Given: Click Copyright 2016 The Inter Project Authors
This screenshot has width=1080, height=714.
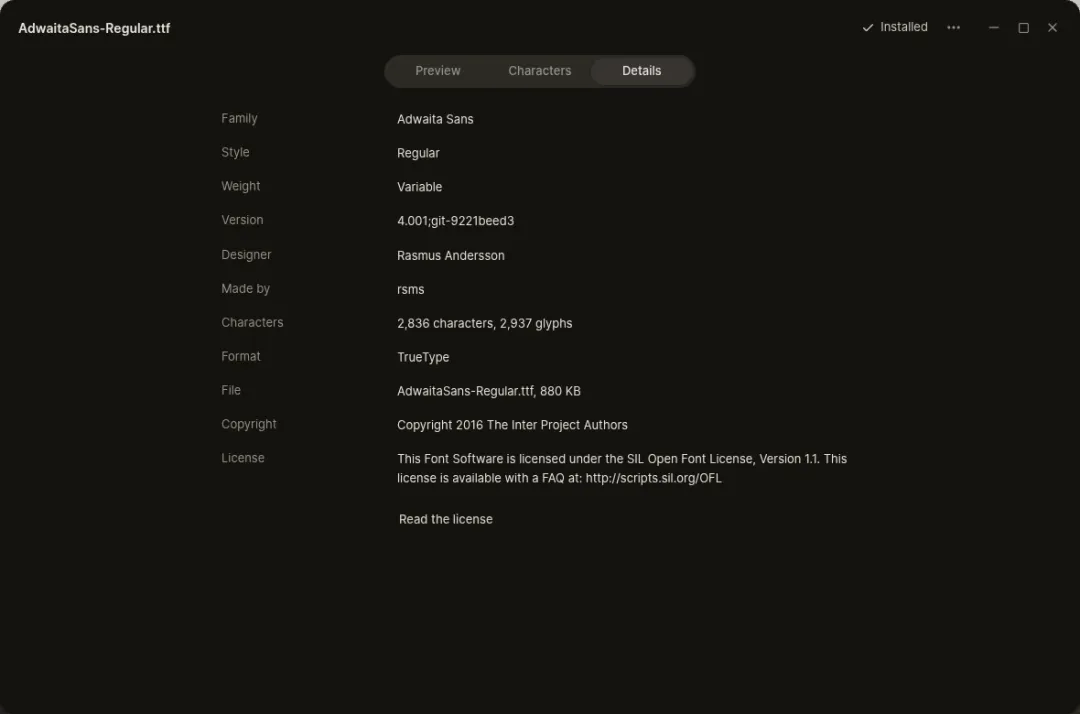Looking at the screenshot, I should coord(512,425).
